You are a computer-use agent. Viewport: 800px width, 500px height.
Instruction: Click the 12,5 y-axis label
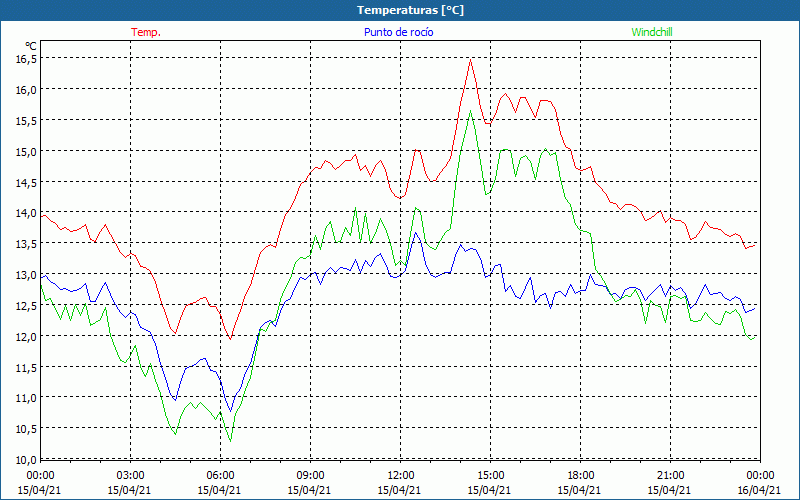pyautogui.click(x=27, y=305)
